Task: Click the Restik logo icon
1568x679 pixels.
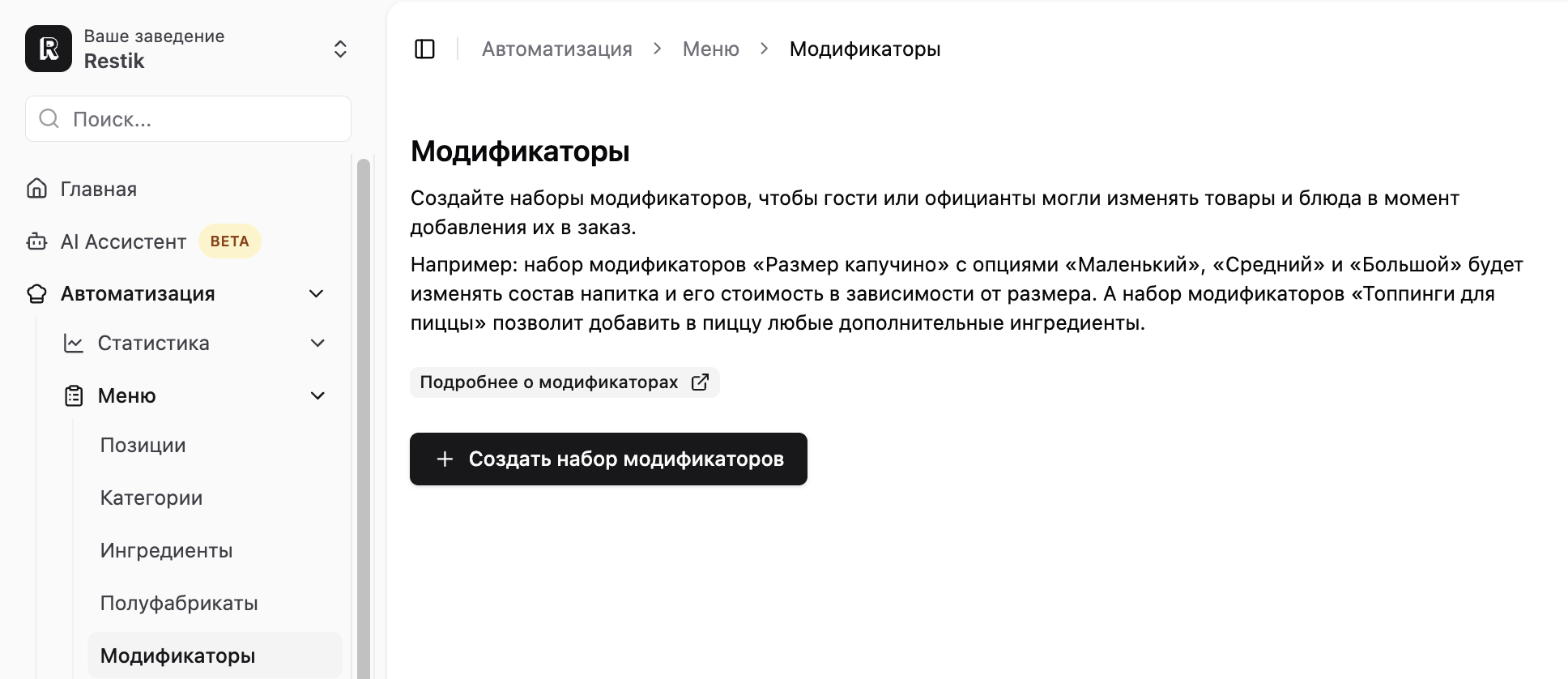Action: click(49, 49)
